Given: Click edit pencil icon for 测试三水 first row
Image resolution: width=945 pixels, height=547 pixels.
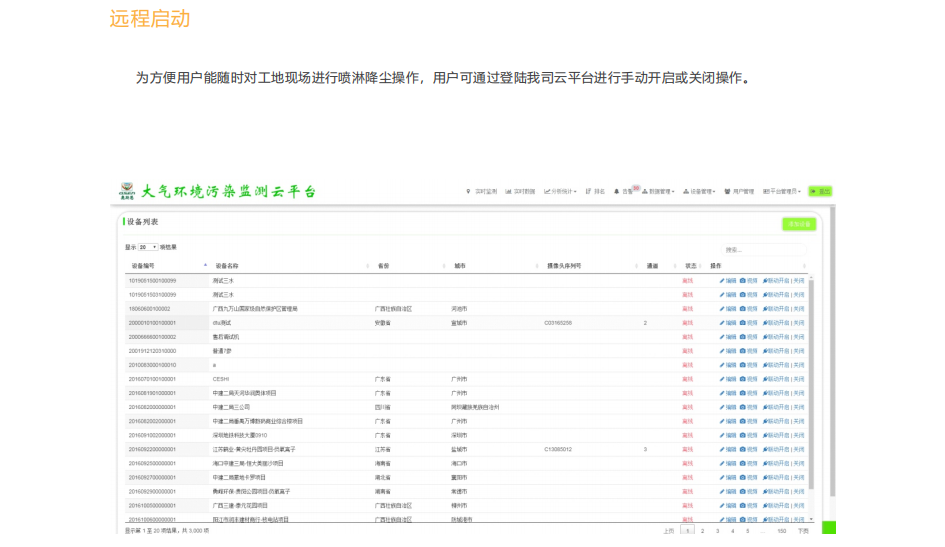Looking at the screenshot, I should pyautogui.click(x=722, y=281).
